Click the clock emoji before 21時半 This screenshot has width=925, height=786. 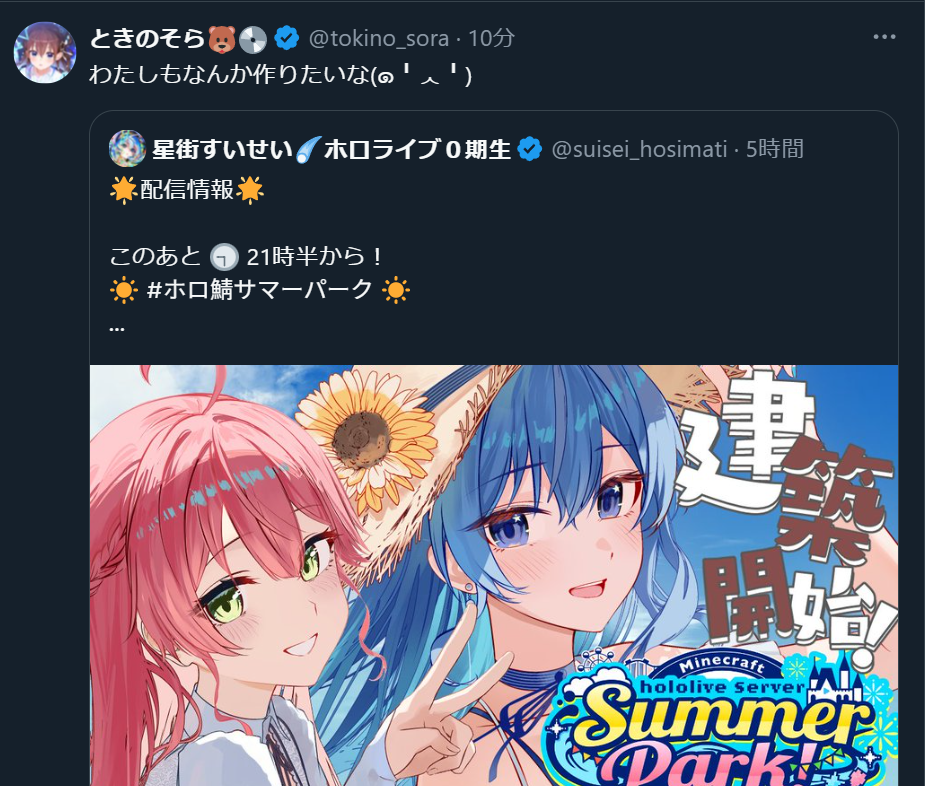tap(224, 257)
